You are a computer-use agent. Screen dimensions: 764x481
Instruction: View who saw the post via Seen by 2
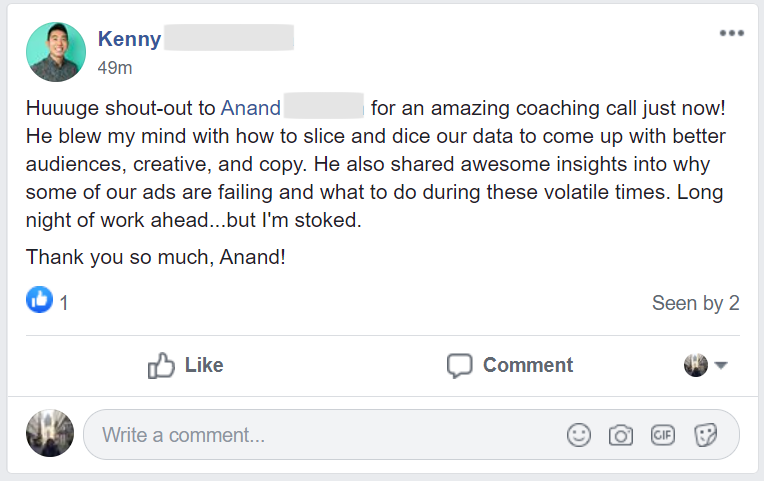[695, 303]
